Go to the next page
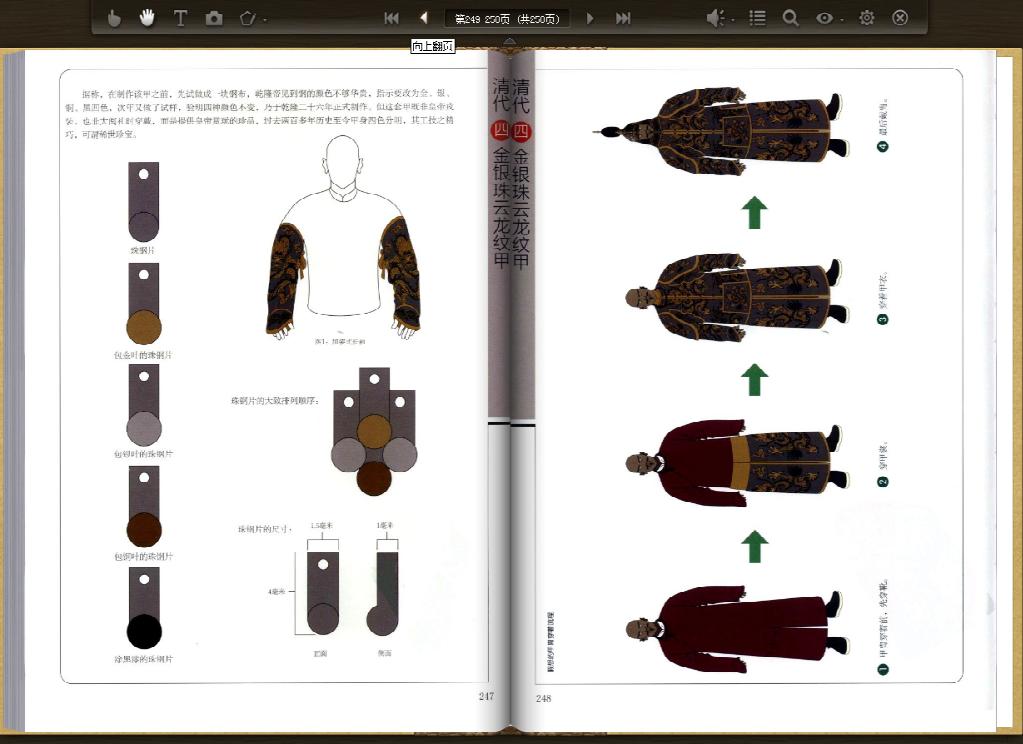 [x=590, y=18]
